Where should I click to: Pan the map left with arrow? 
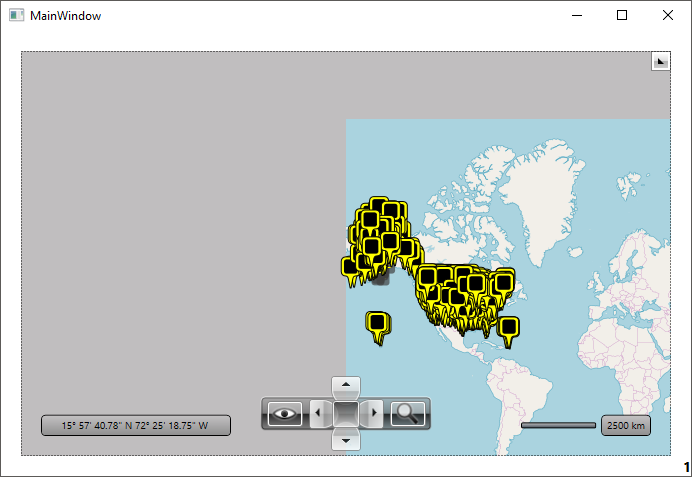point(320,413)
